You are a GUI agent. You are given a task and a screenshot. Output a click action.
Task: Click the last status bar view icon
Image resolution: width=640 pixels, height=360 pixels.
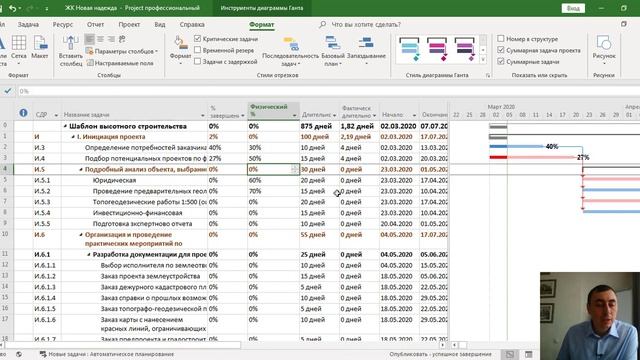(529, 354)
